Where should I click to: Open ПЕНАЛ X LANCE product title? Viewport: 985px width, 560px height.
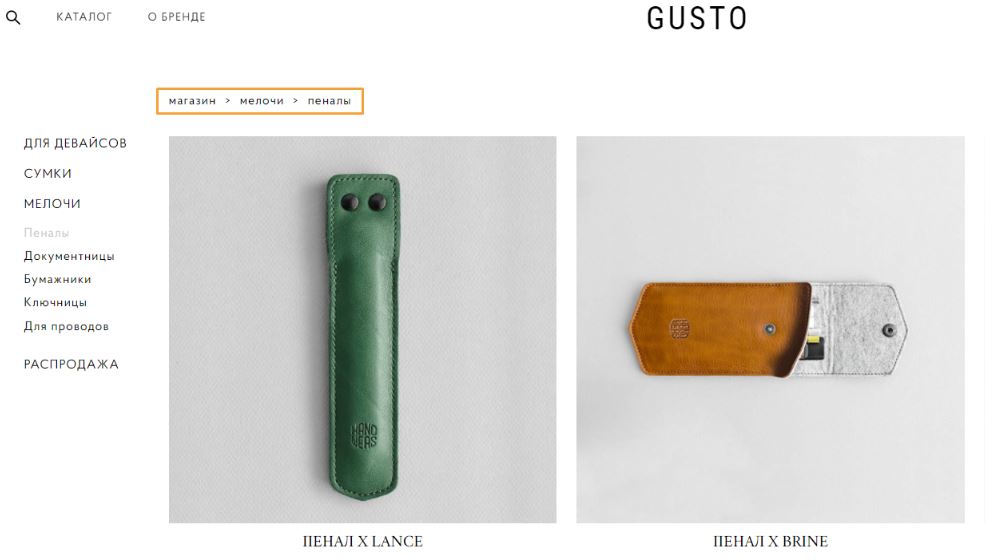coord(362,541)
